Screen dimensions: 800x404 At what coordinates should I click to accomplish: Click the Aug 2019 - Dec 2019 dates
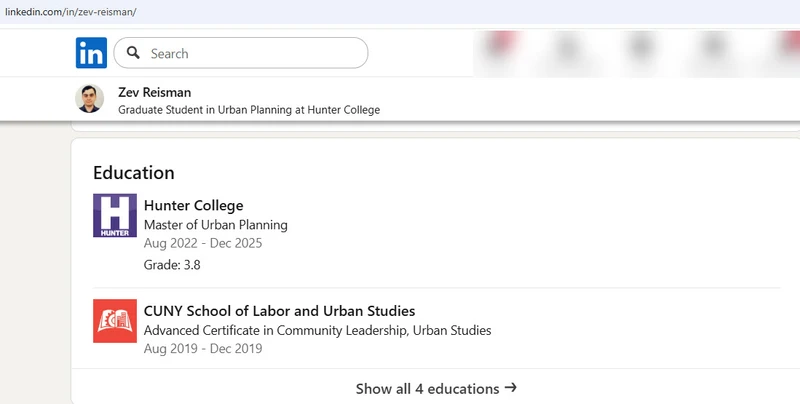pyautogui.click(x=201, y=349)
